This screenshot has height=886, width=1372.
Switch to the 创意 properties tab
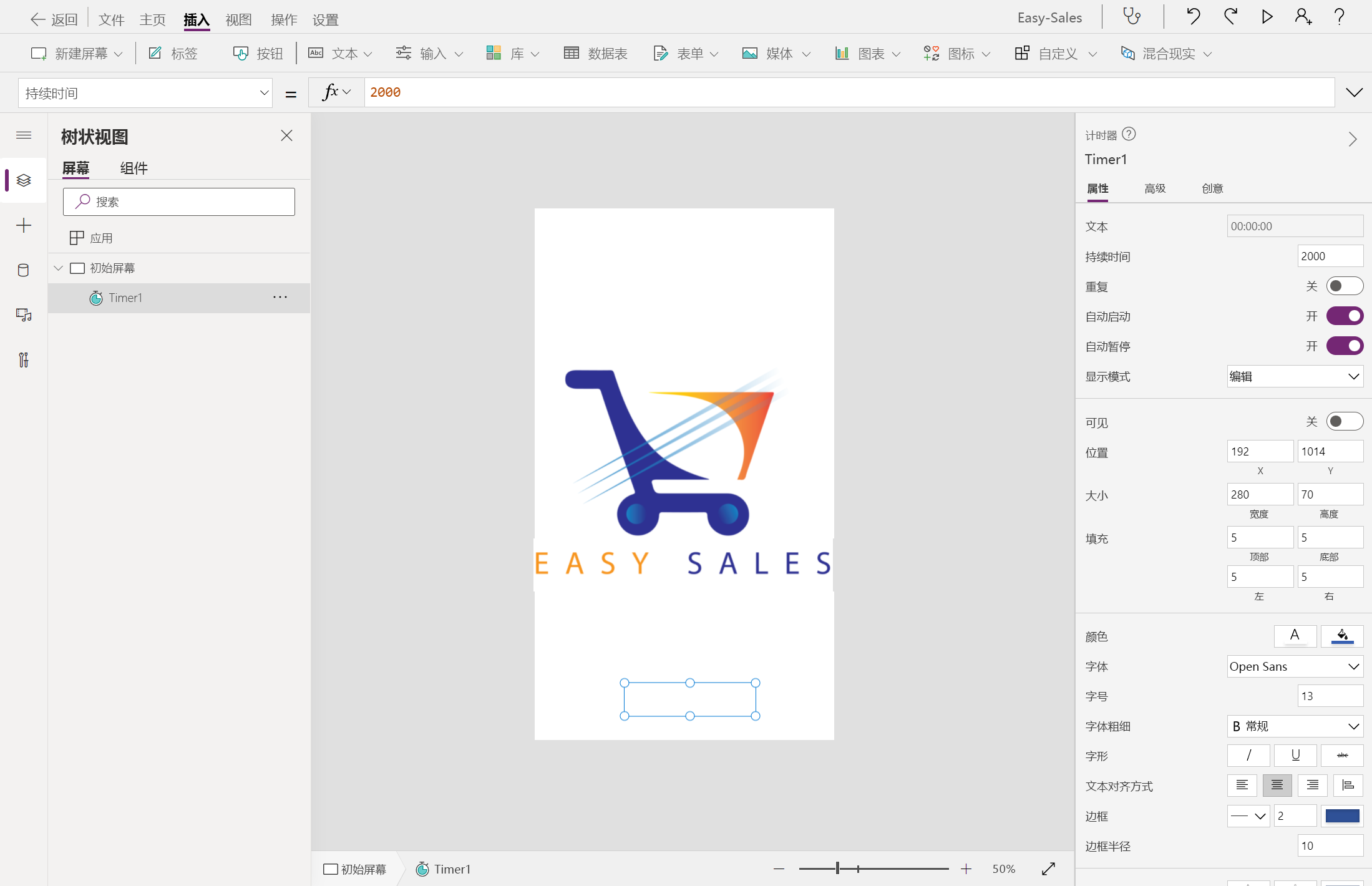1212,188
